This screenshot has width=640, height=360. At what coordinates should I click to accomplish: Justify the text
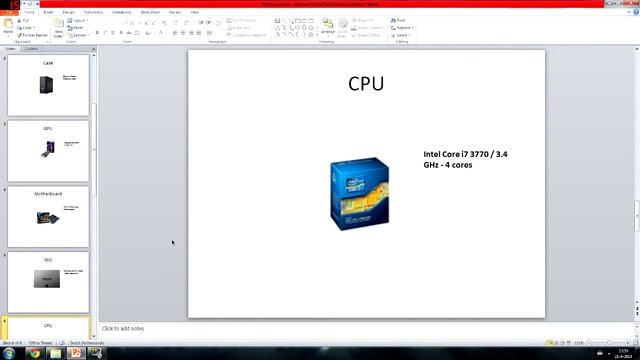[x=199, y=33]
